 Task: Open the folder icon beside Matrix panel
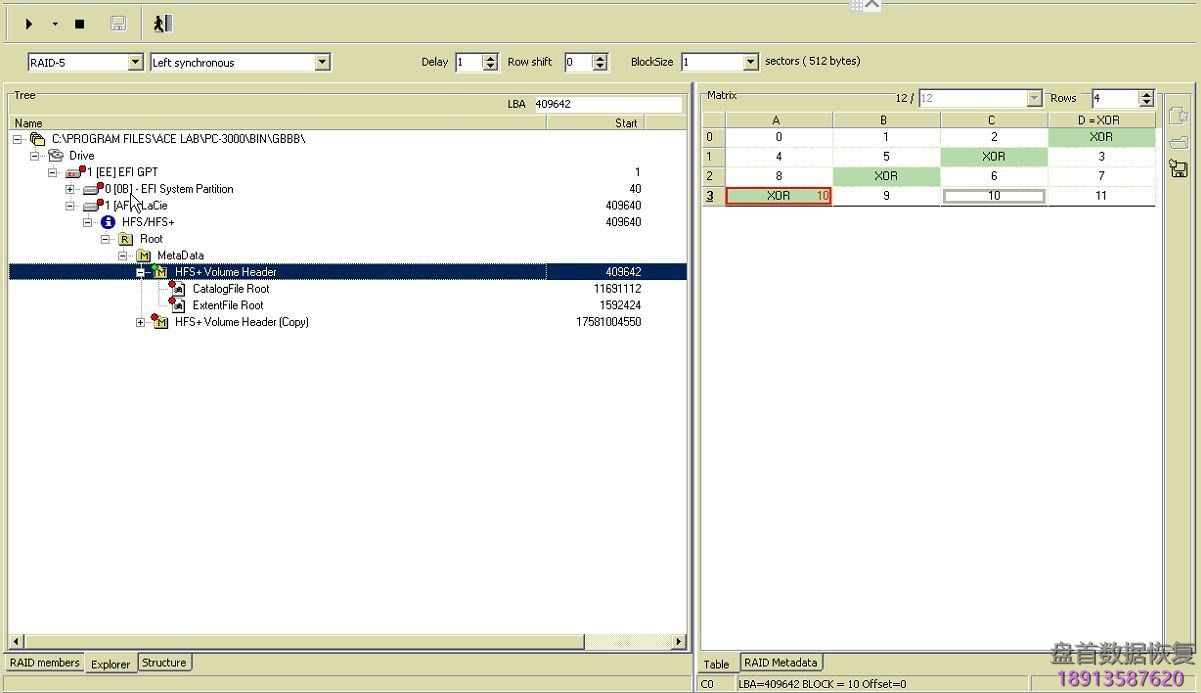pyautogui.click(x=1178, y=142)
